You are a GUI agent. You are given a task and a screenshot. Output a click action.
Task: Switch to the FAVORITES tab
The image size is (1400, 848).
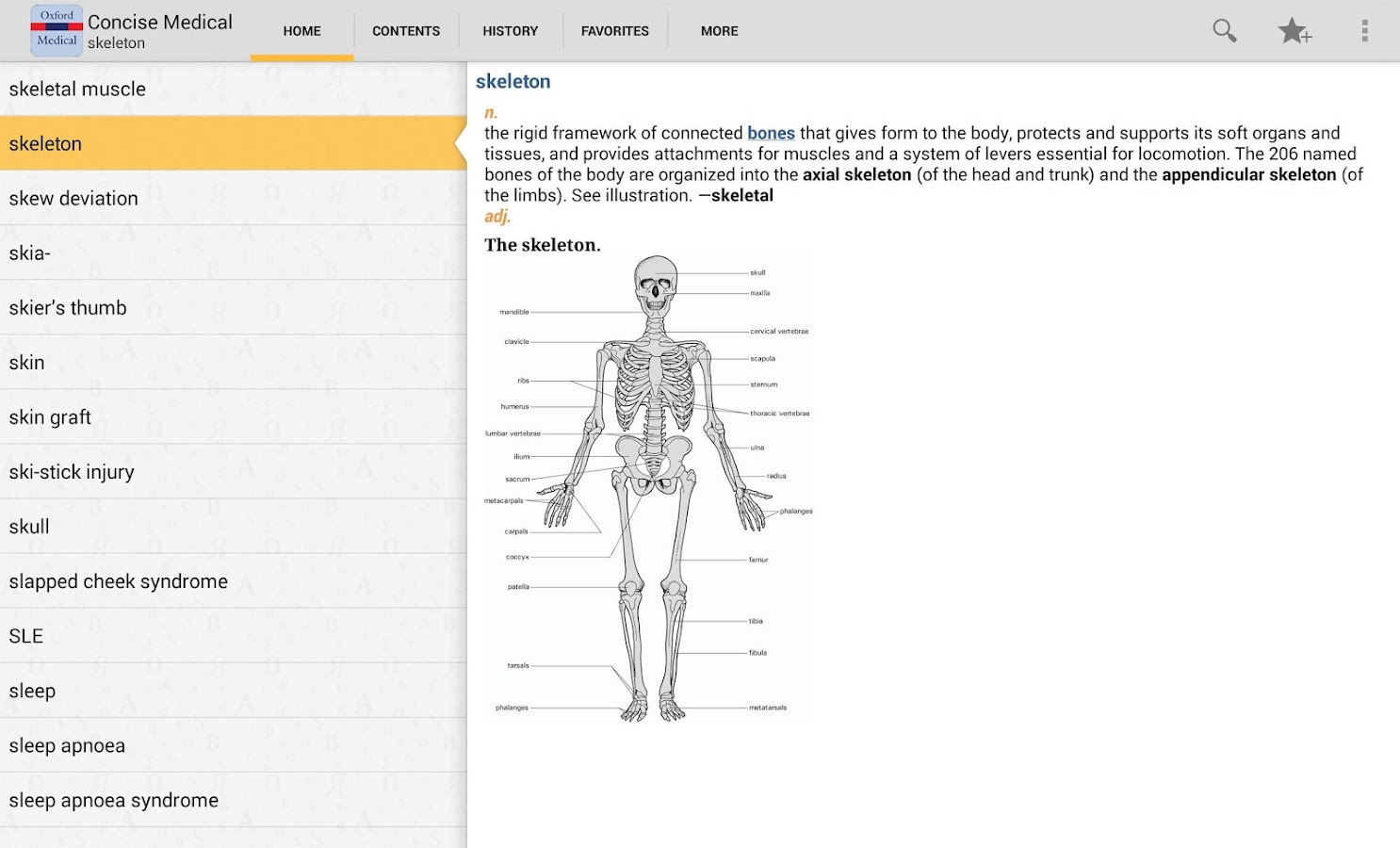click(x=614, y=30)
